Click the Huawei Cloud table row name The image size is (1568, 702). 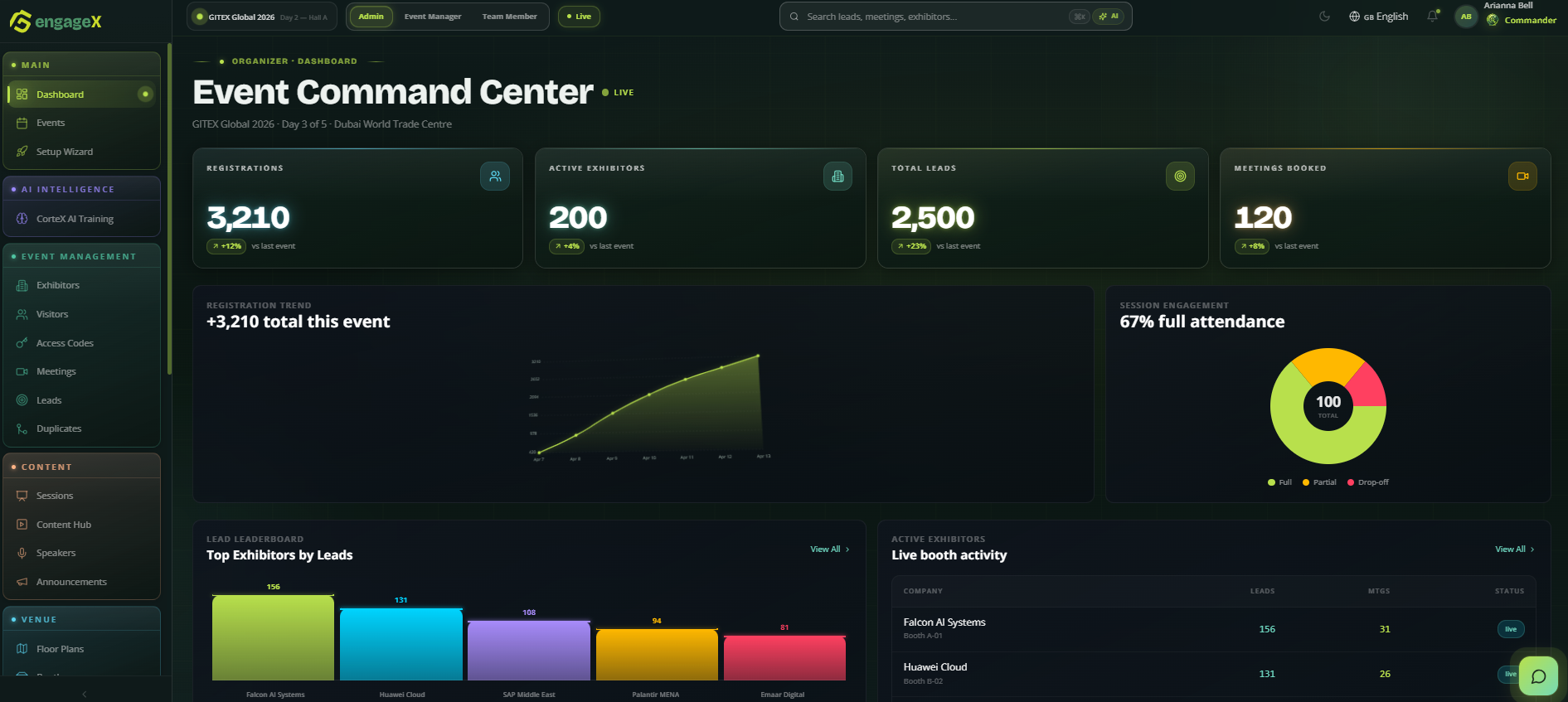click(x=935, y=667)
